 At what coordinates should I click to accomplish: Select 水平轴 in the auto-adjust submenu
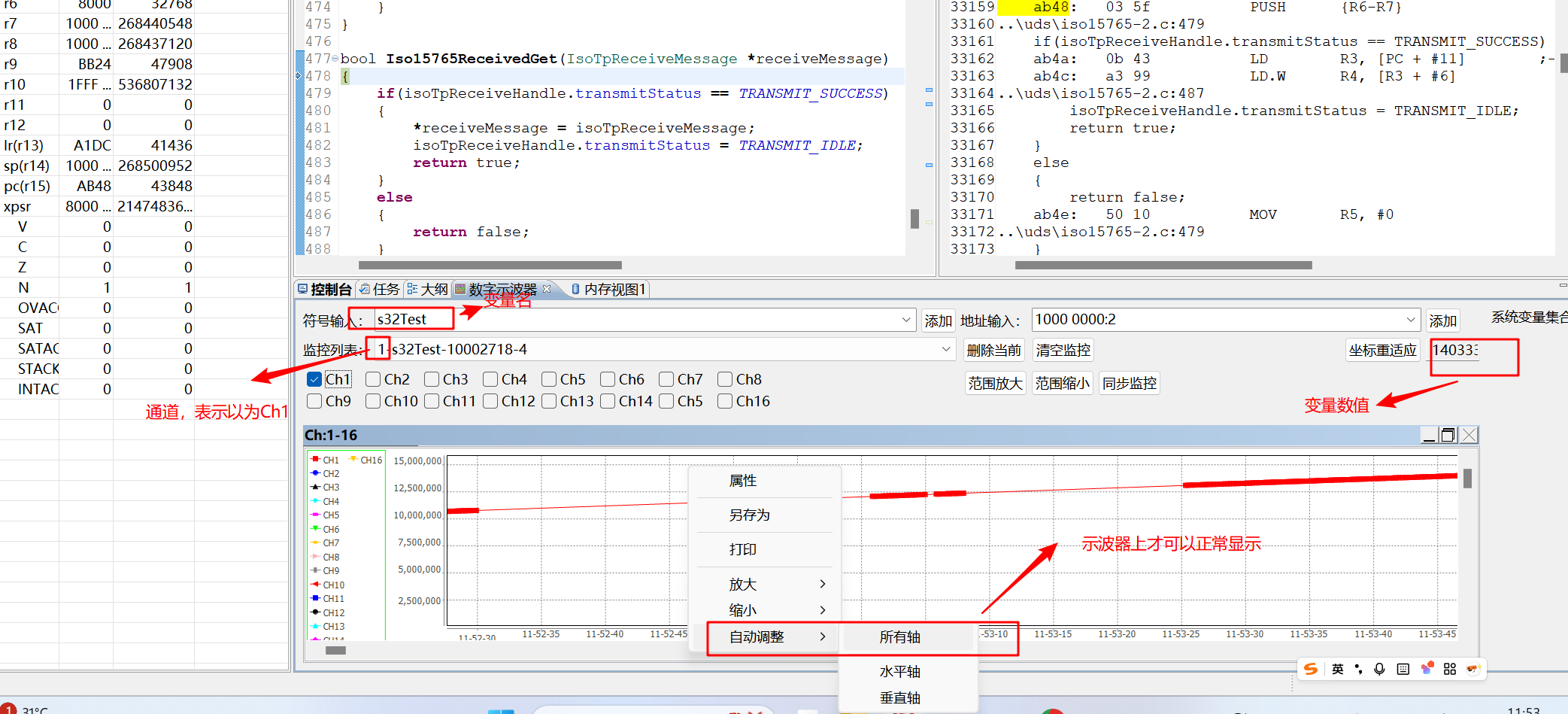tap(908, 671)
